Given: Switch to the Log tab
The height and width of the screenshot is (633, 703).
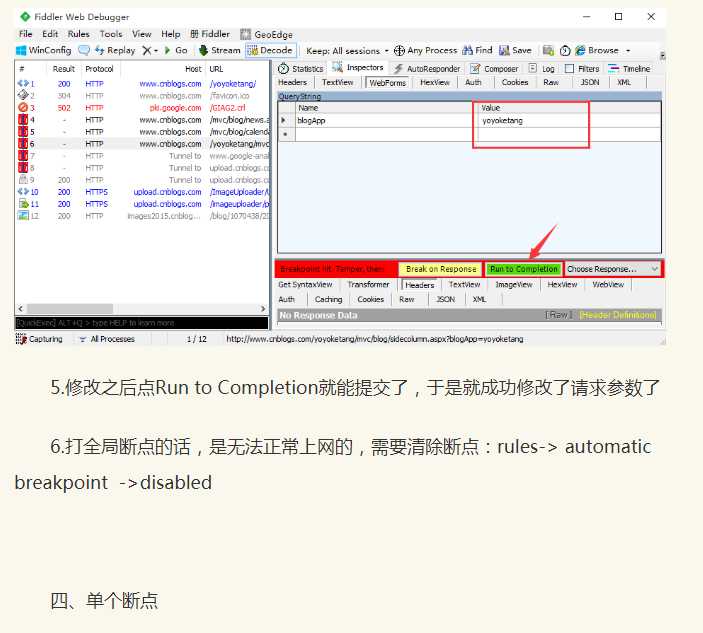Looking at the screenshot, I should pos(542,69).
